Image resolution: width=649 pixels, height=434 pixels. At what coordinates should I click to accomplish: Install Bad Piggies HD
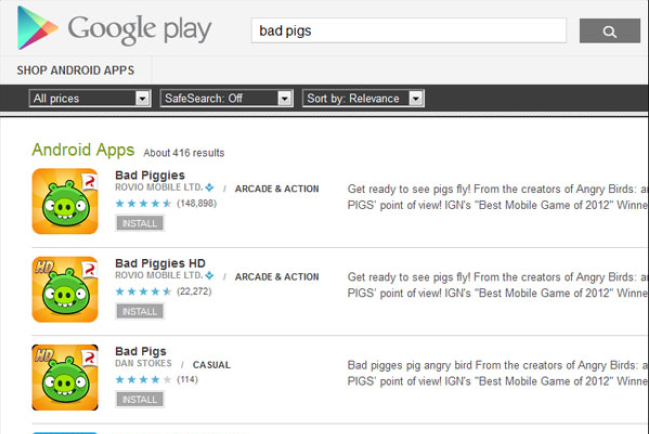(139, 311)
